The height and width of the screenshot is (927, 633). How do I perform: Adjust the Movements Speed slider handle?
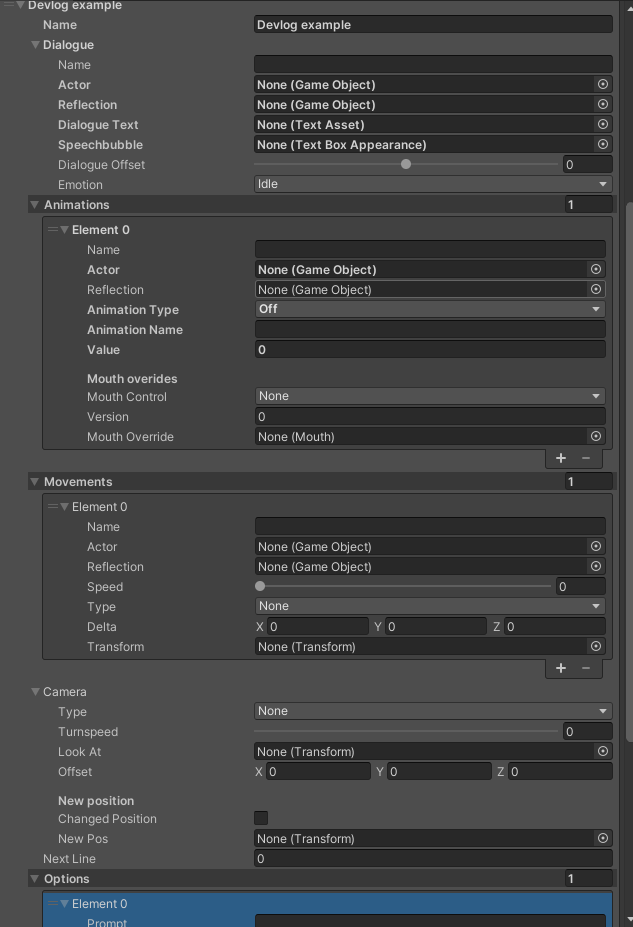tap(260, 586)
